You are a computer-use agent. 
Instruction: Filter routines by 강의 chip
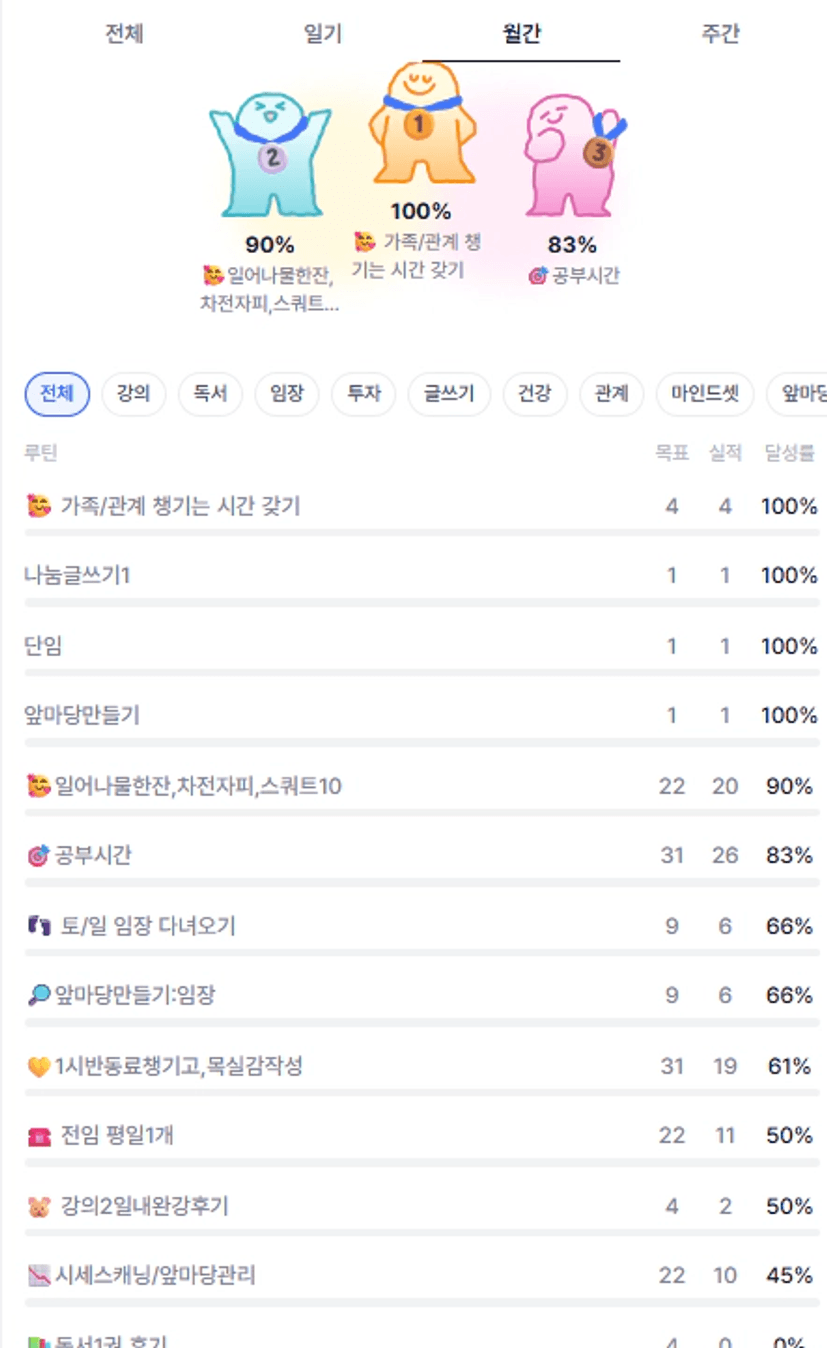coord(134,394)
